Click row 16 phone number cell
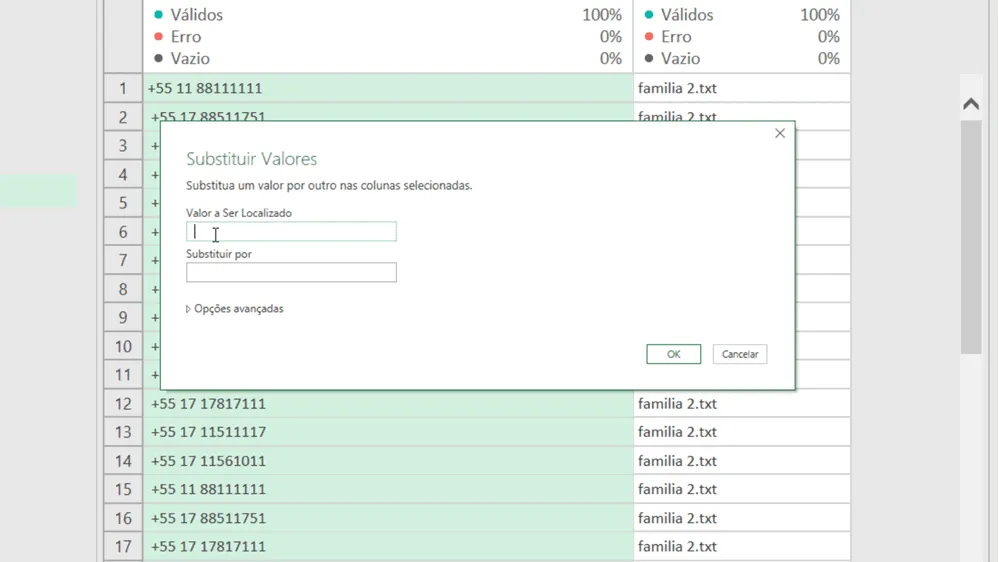 coord(388,518)
